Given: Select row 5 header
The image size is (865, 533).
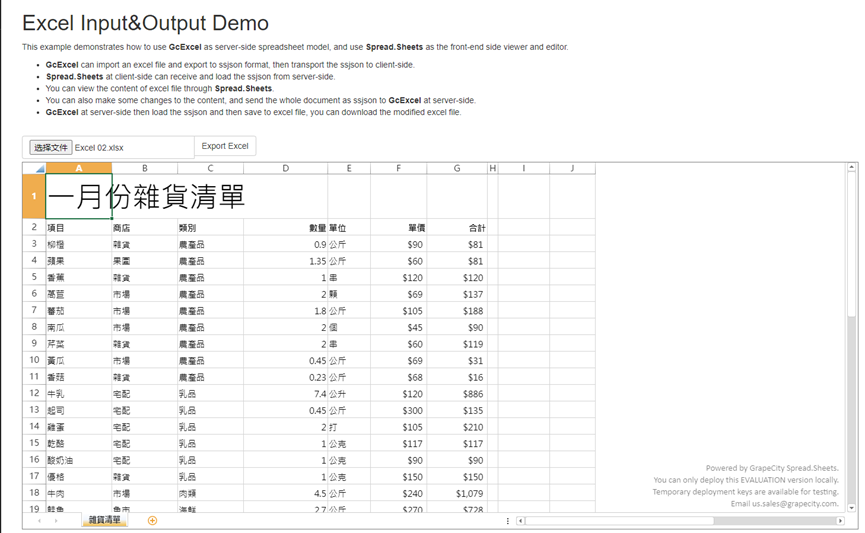Looking at the screenshot, I should pos(34,277).
